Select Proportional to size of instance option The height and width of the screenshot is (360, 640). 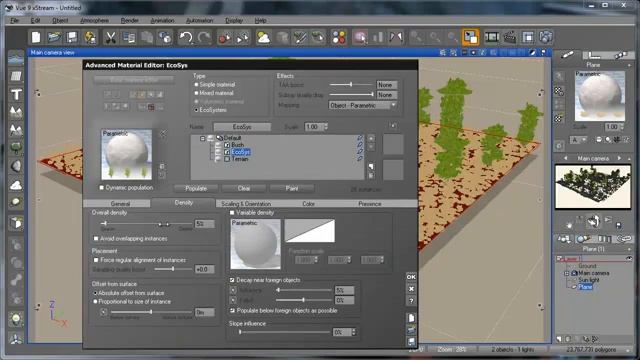96,302
